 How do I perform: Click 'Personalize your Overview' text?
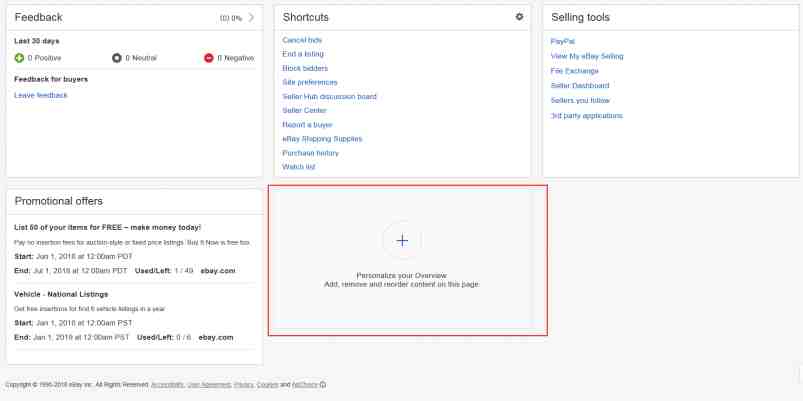click(402, 276)
